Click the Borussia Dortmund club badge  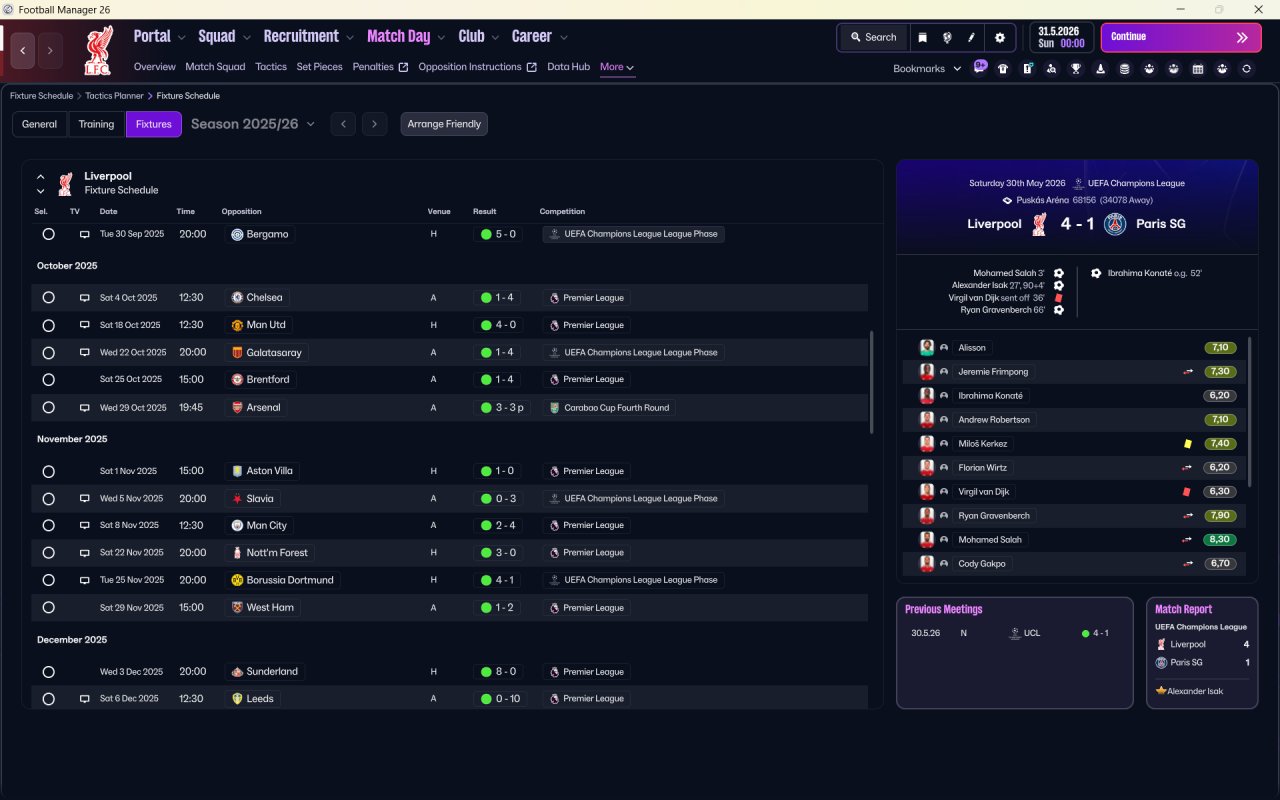click(237, 580)
